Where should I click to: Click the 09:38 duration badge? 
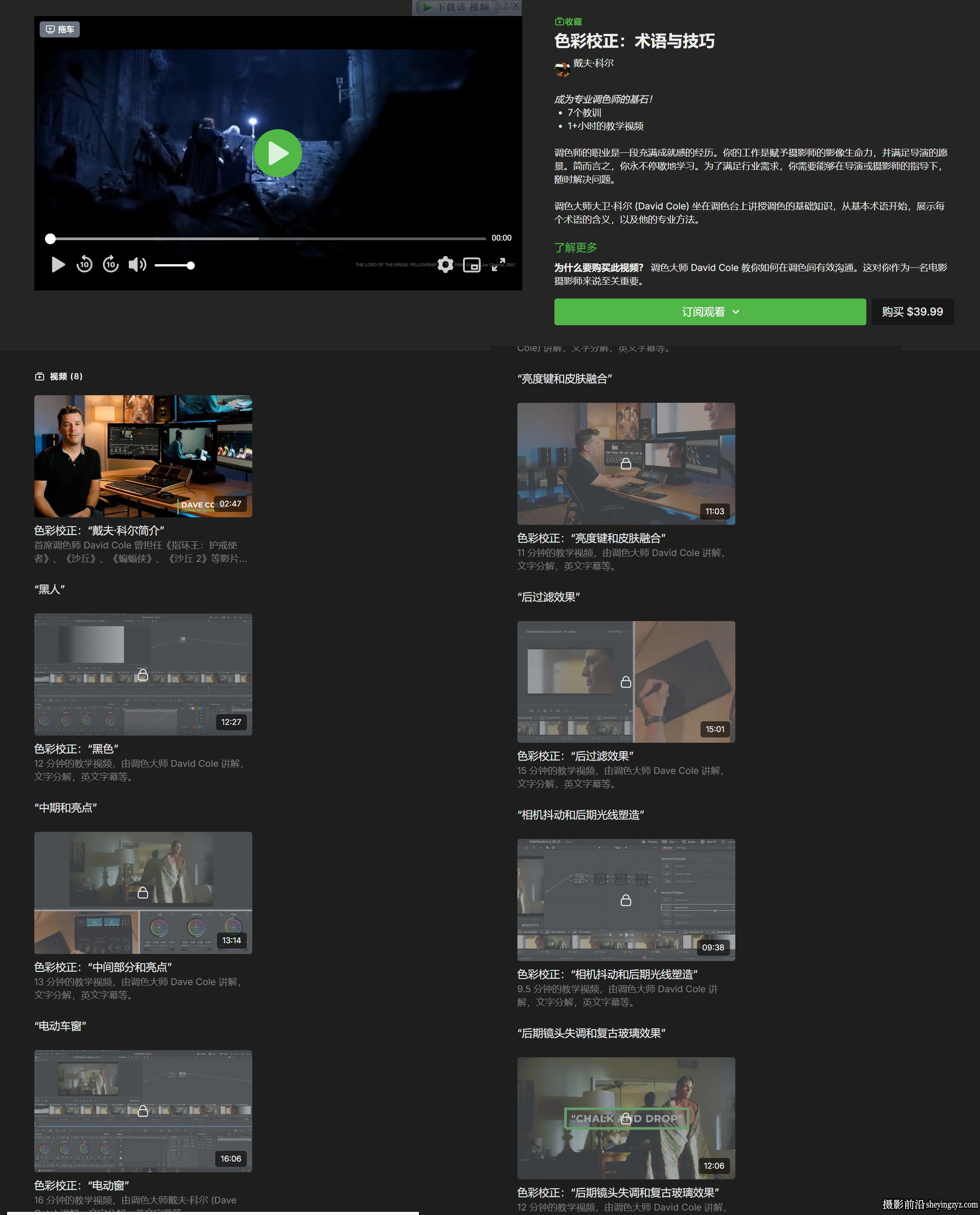point(713,948)
